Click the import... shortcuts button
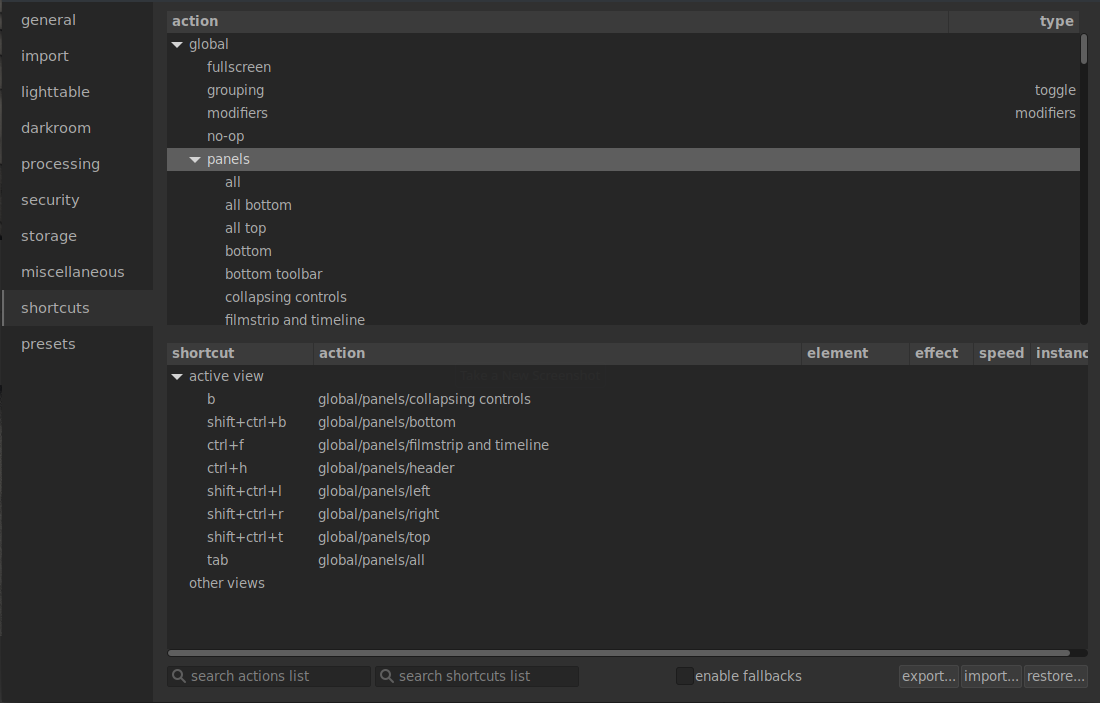Screen dimensions: 1100x703 [x=991, y=677]
